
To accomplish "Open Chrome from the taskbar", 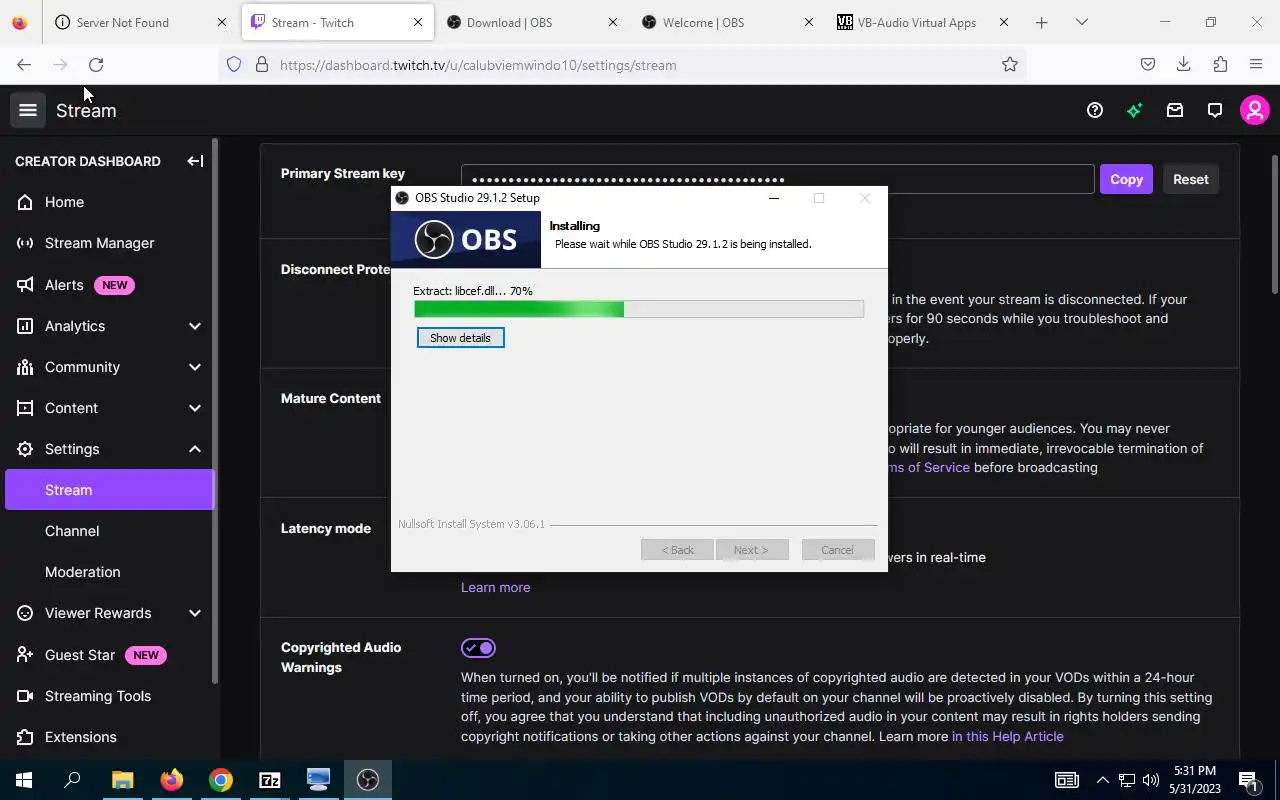I will tap(220, 780).
